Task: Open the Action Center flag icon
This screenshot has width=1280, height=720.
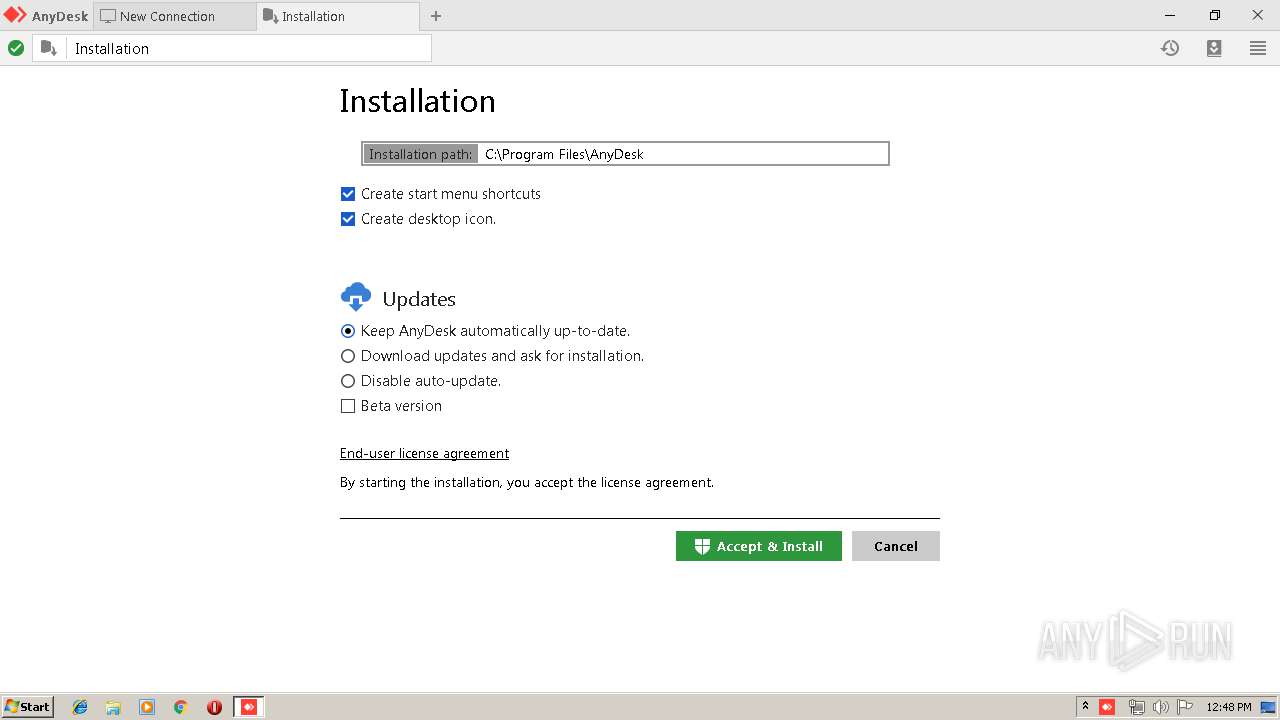Action: pos(1185,707)
